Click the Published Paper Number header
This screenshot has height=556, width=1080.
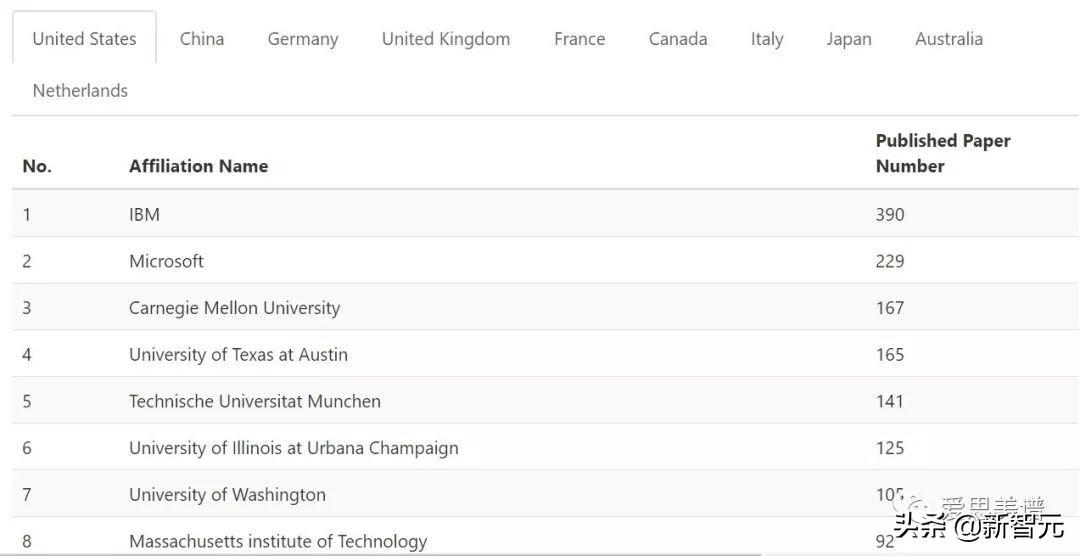[943, 153]
